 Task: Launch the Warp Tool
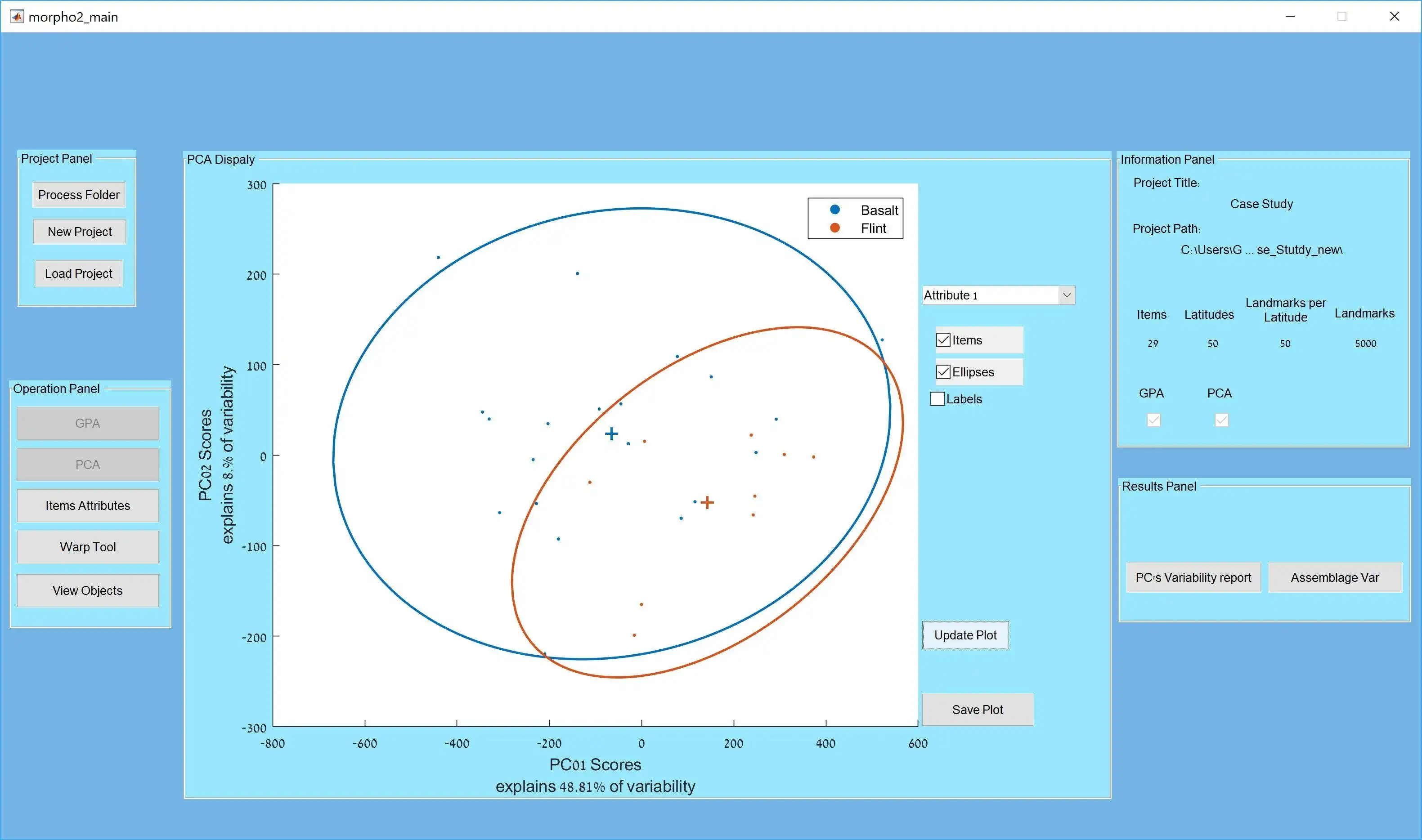coord(88,547)
